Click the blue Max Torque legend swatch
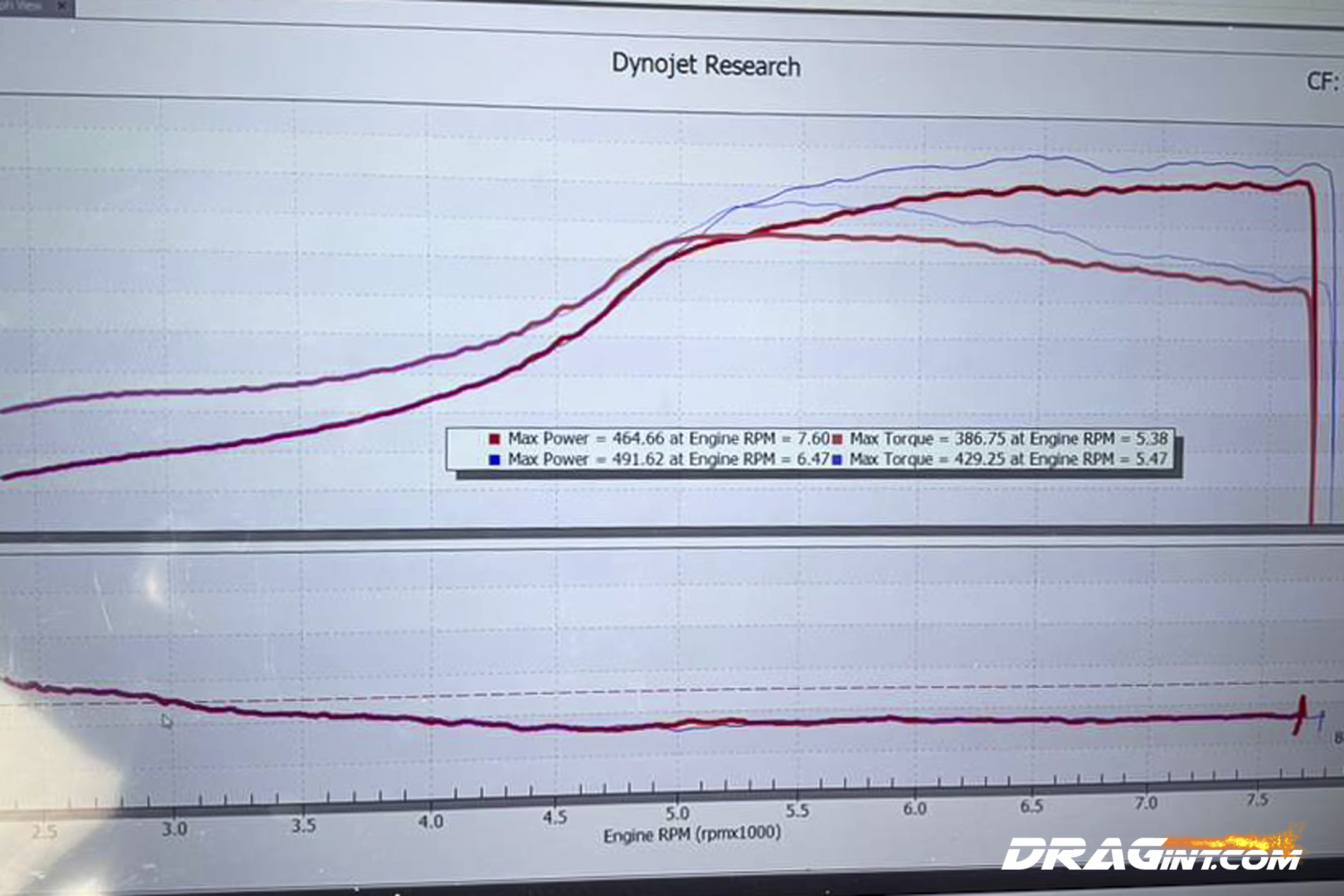This screenshot has width=1344, height=896. tap(837, 460)
